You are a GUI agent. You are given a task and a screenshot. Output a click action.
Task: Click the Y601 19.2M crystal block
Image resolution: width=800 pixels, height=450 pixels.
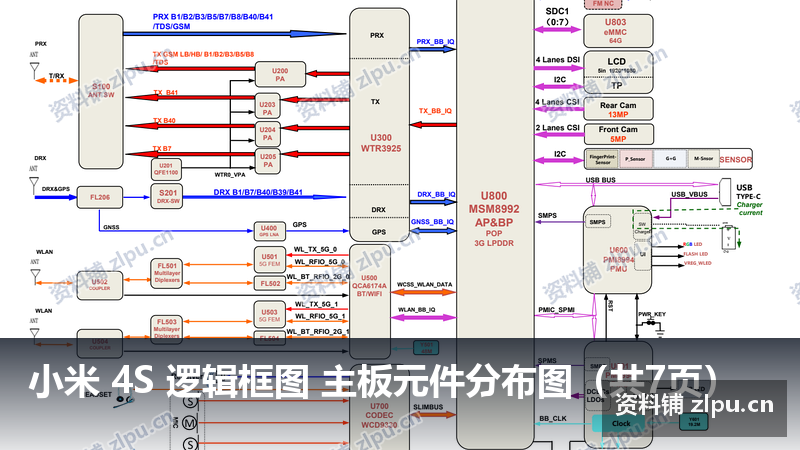click(694, 422)
